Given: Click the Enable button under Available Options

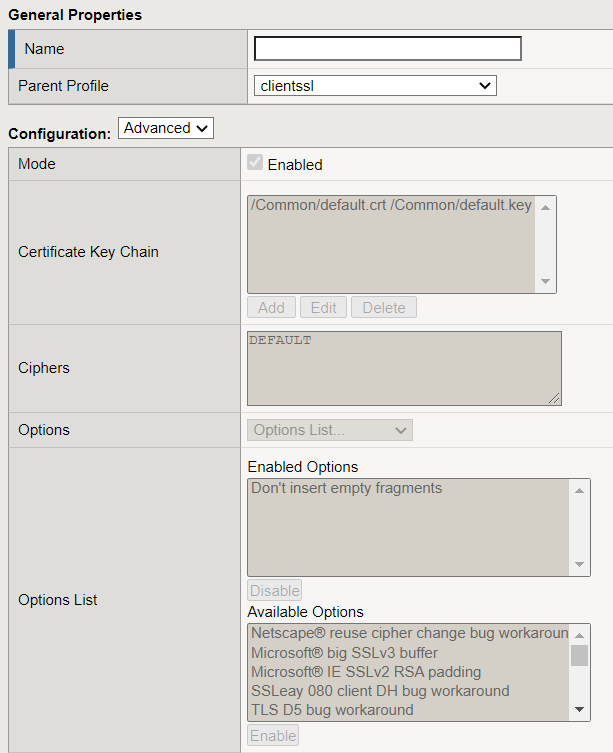Looking at the screenshot, I should (273, 735).
